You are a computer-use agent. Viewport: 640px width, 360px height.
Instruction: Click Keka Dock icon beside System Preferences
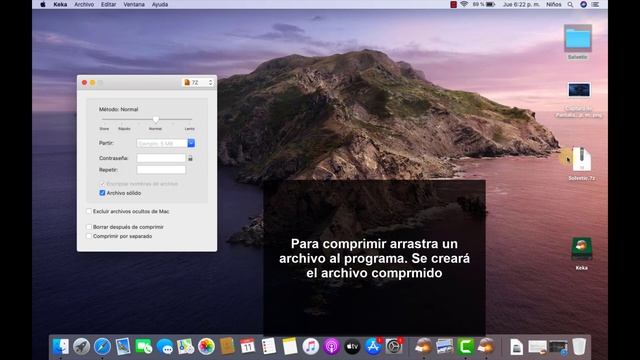423,347
